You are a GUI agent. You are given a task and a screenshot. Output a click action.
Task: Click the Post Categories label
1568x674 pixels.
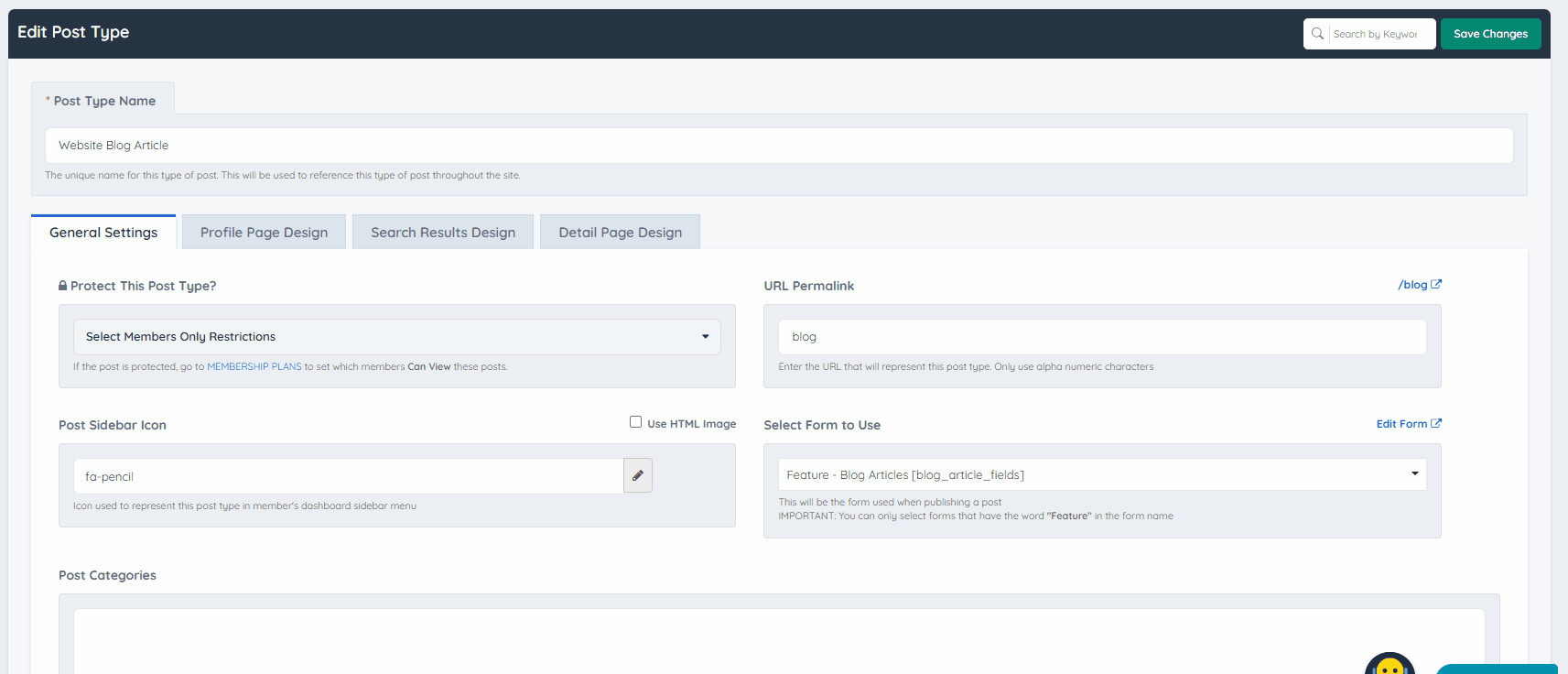tap(107, 575)
